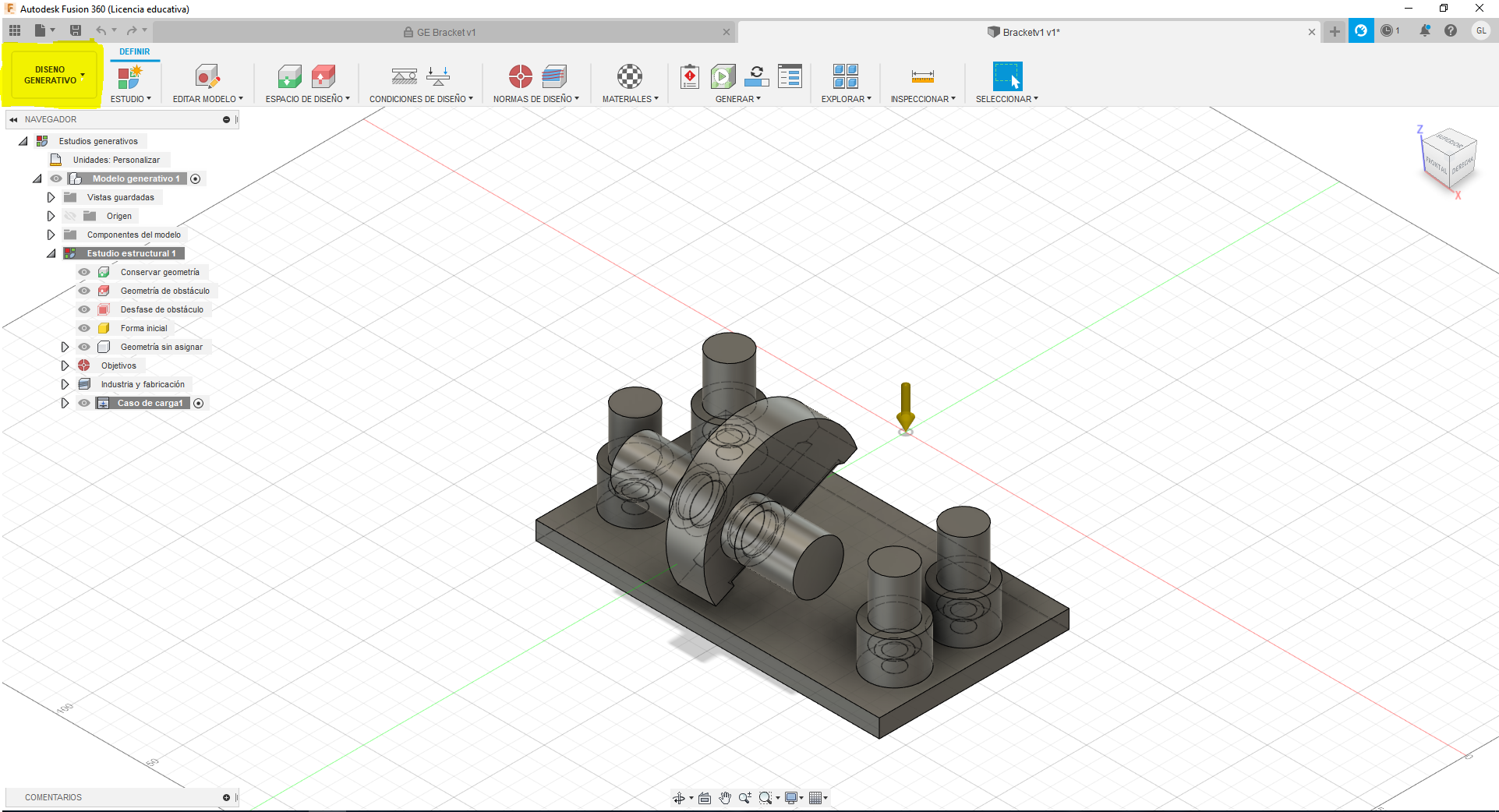Toggle visibility of Modelo generativo 1
Screen dimensions: 1499x812
pyautogui.click(x=56, y=178)
